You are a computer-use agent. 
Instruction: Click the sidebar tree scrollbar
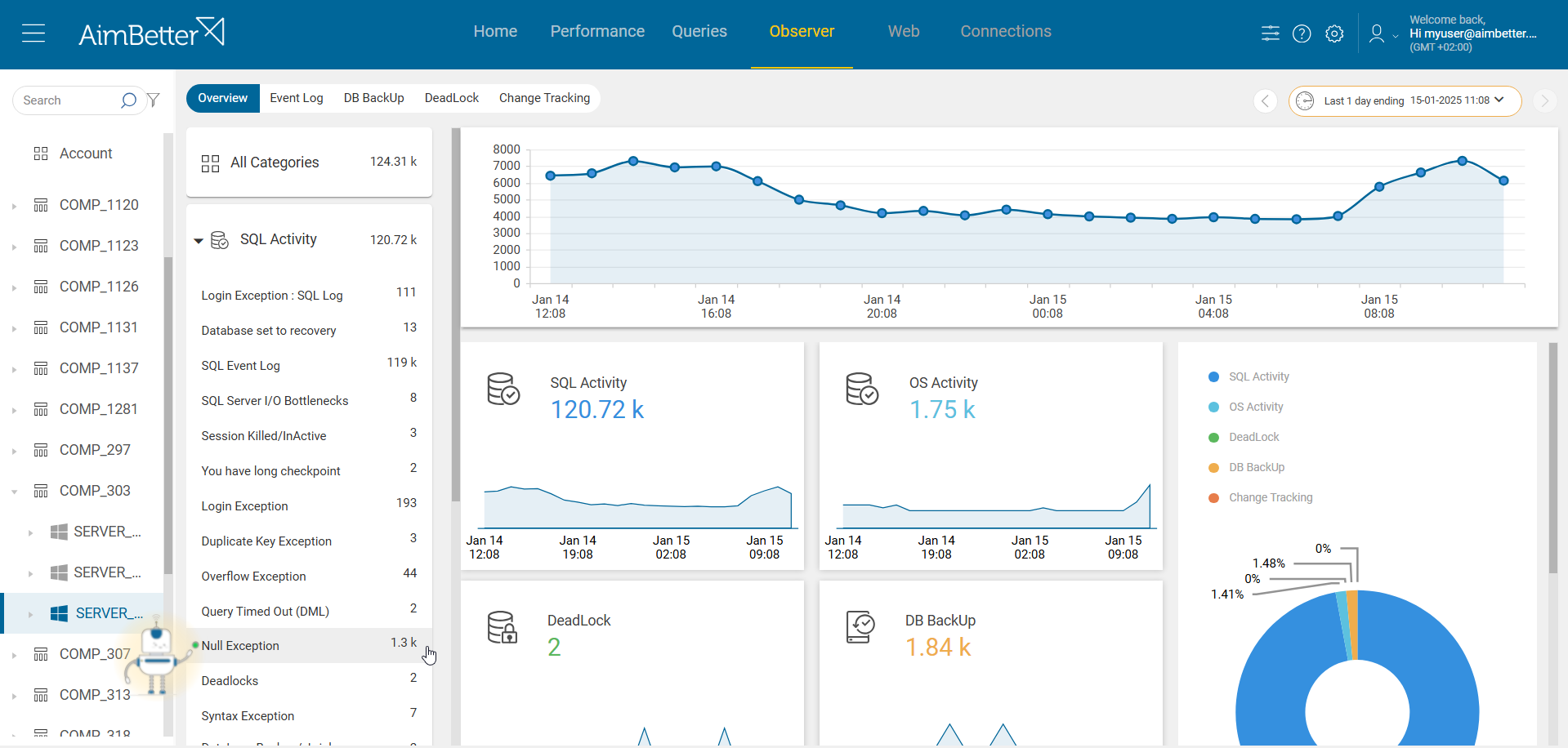(168, 415)
